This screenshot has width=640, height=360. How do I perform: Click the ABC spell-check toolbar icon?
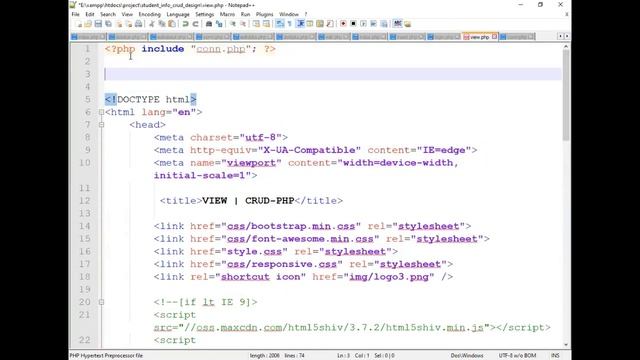397,24
